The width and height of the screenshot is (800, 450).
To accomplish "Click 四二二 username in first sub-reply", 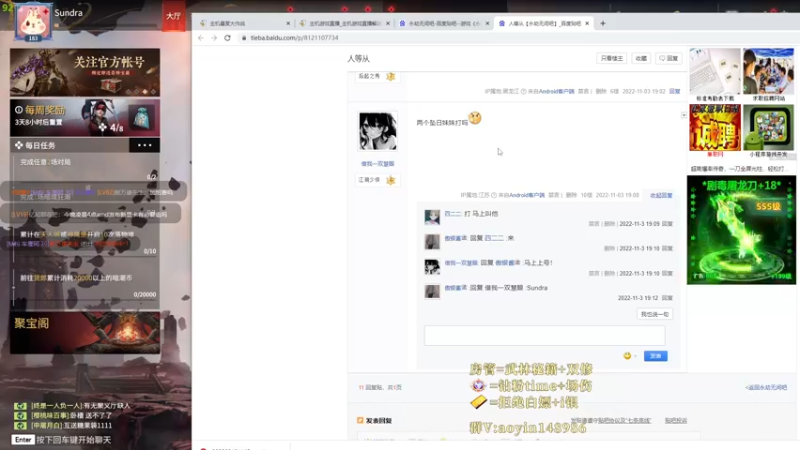I will [x=453, y=214].
